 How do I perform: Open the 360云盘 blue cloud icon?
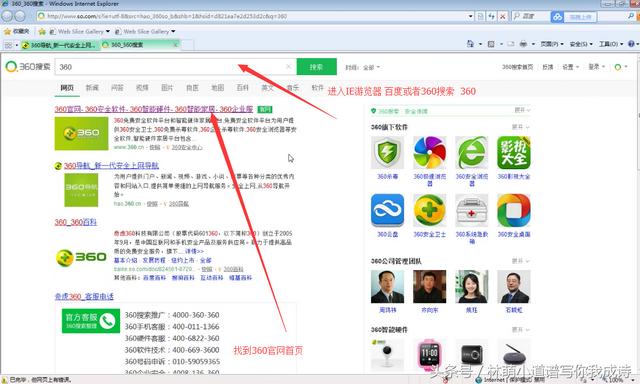coord(387,210)
